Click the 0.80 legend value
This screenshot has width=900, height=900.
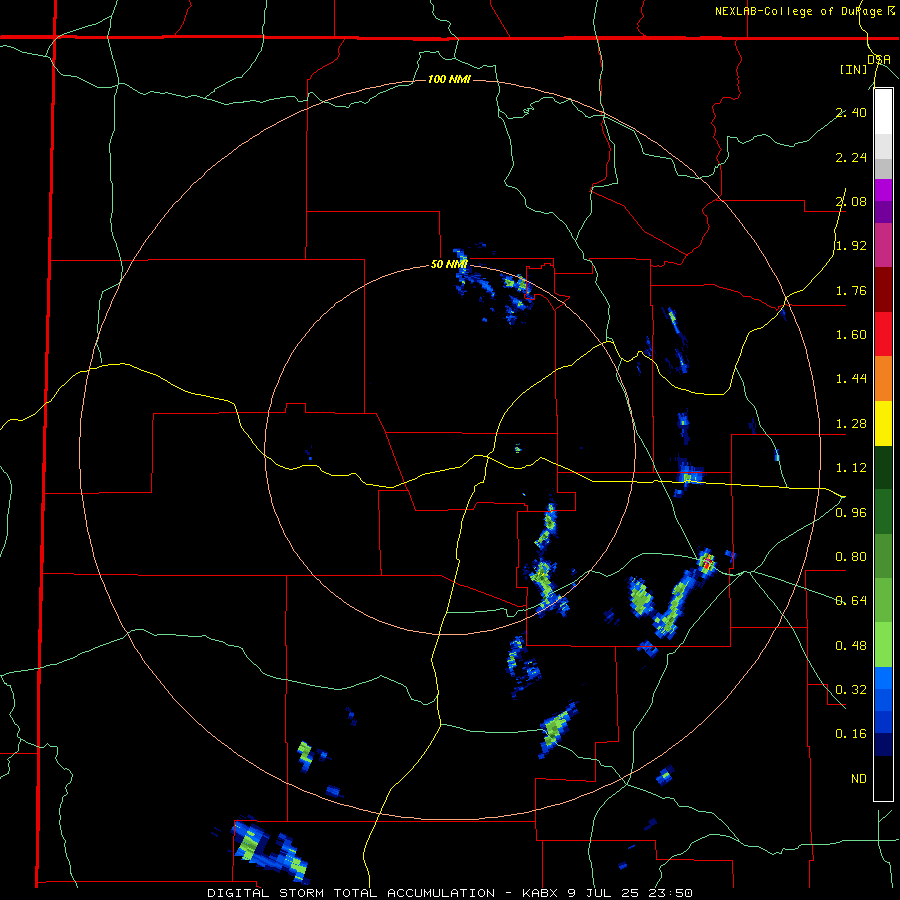click(x=851, y=557)
